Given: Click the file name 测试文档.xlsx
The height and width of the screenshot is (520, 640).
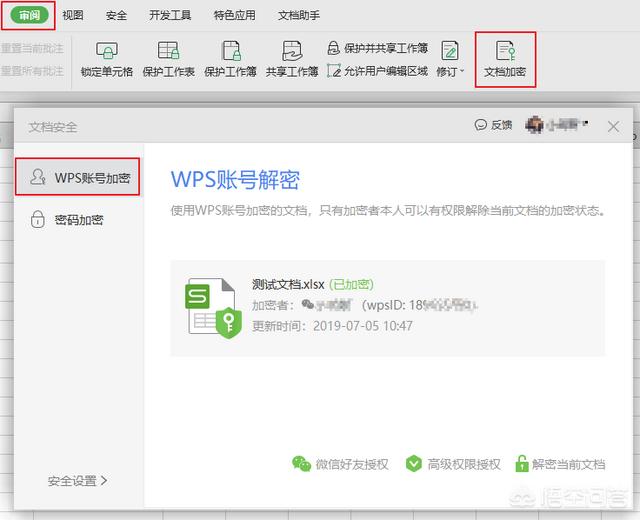Looking at the screenshot, I should [288, 284].
